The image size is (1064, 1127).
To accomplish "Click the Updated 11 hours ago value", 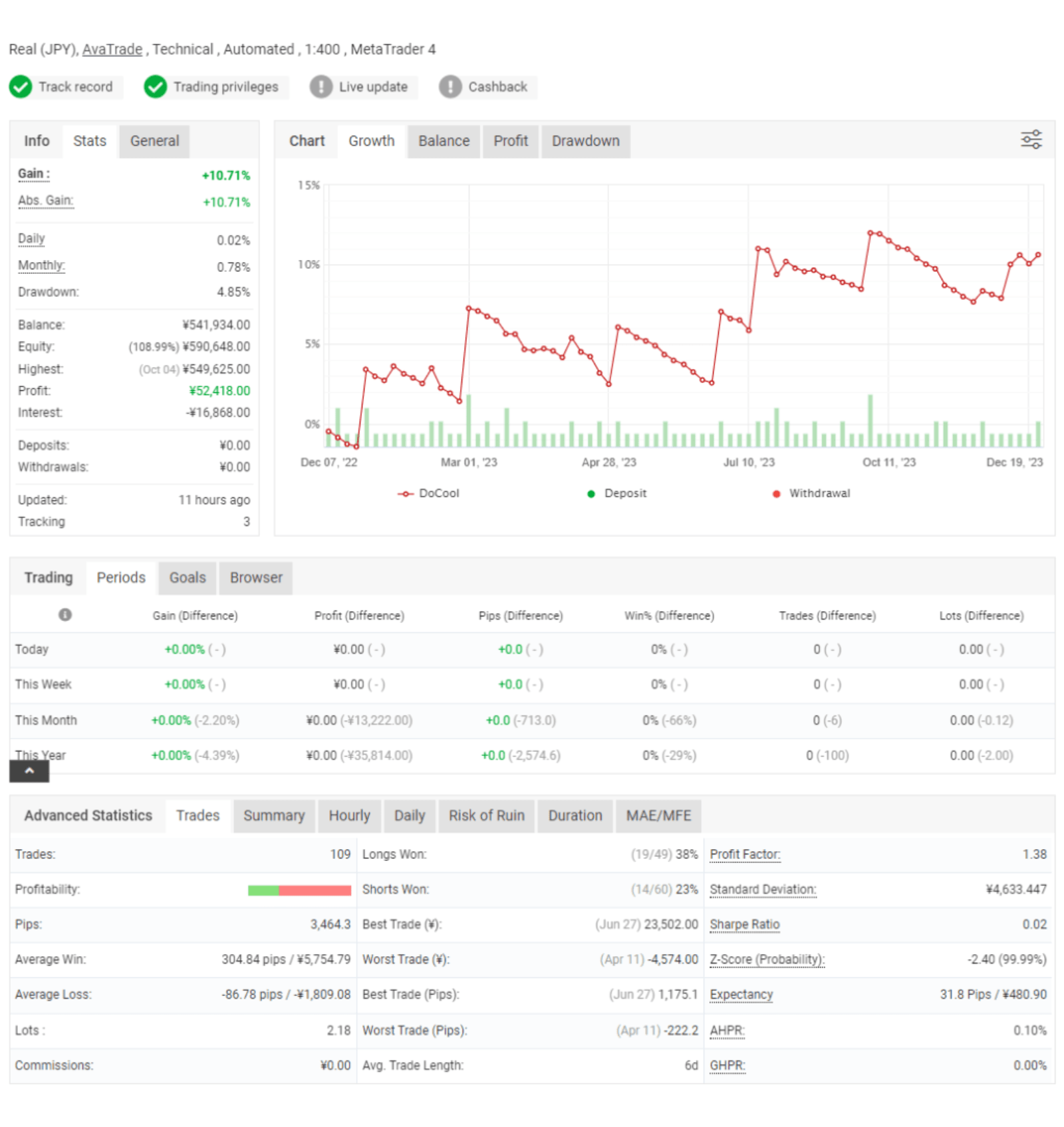I will click(x=214, y=500).
